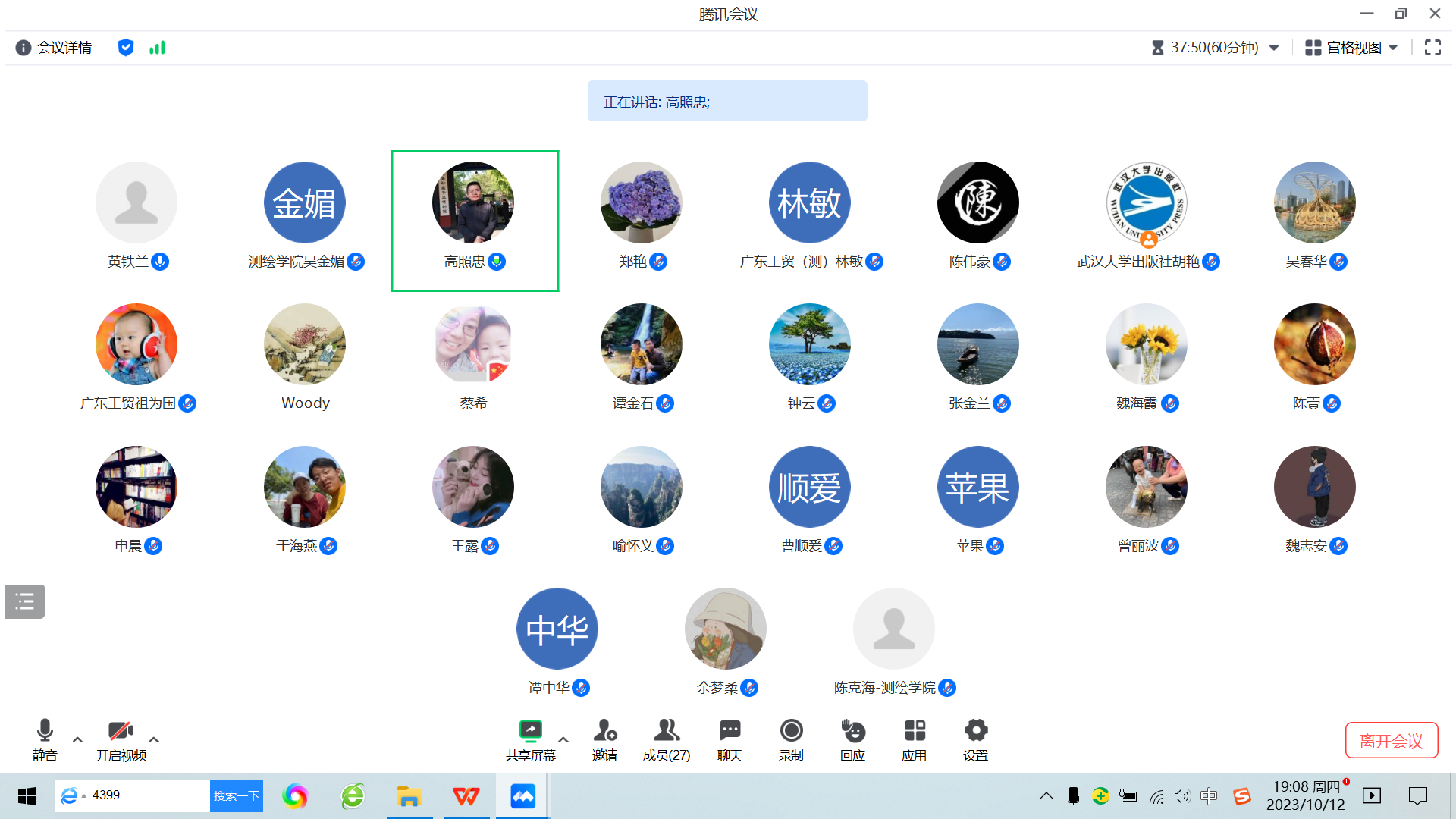Start recording with the record icon
The width and height of the screenshot is (1456, 819).
tap(791, 730)
